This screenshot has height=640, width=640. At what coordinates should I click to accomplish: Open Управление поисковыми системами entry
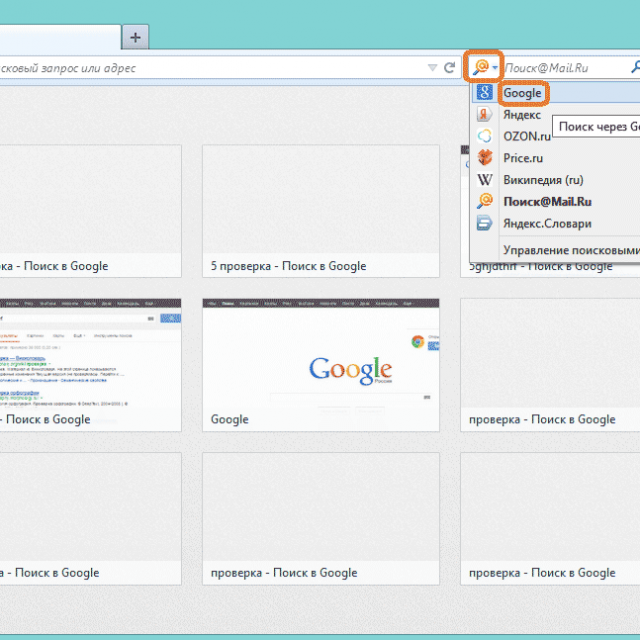(571, 250)
